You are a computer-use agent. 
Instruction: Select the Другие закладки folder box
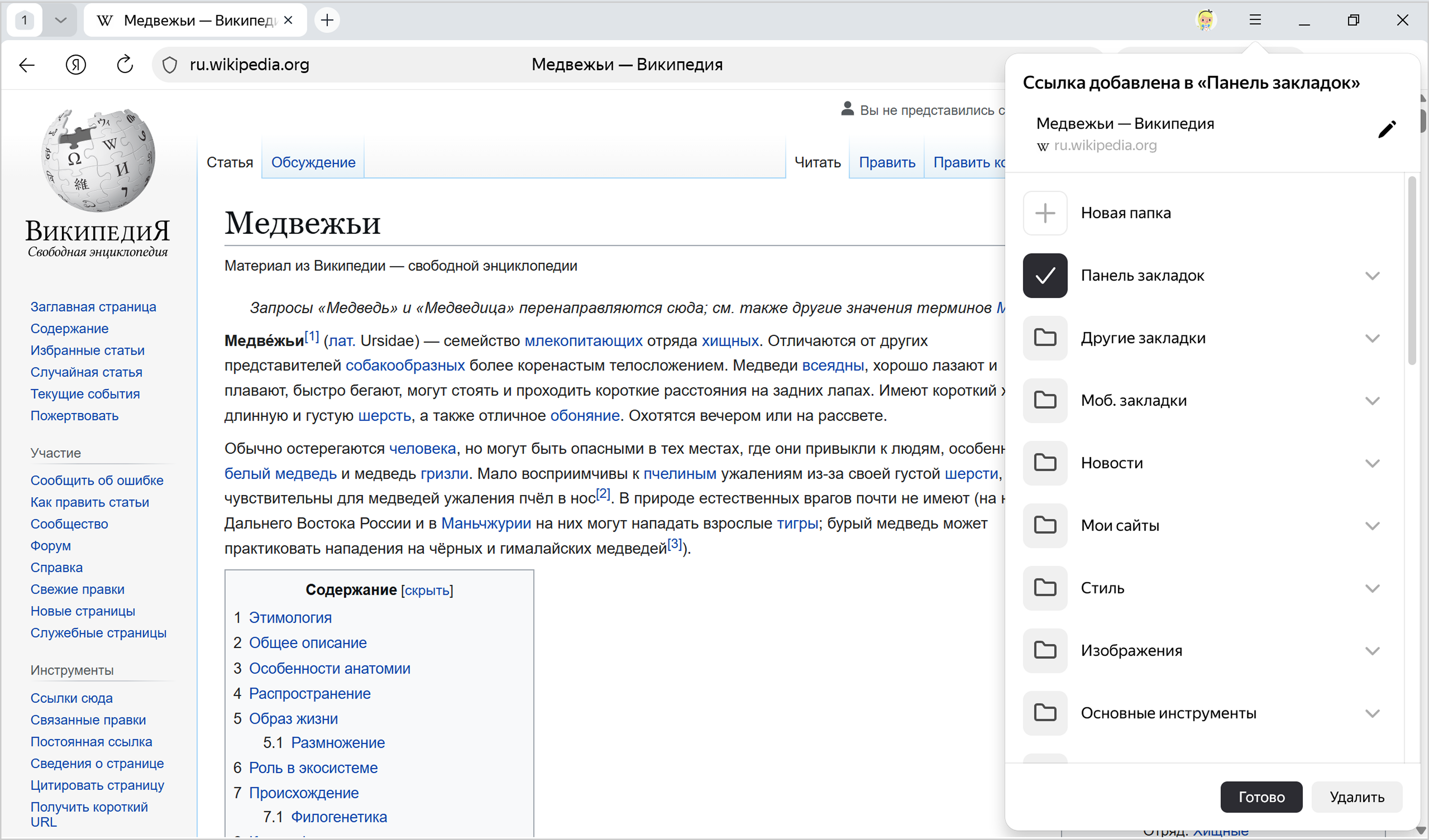pyautogui.click(x=1045, y=338)
